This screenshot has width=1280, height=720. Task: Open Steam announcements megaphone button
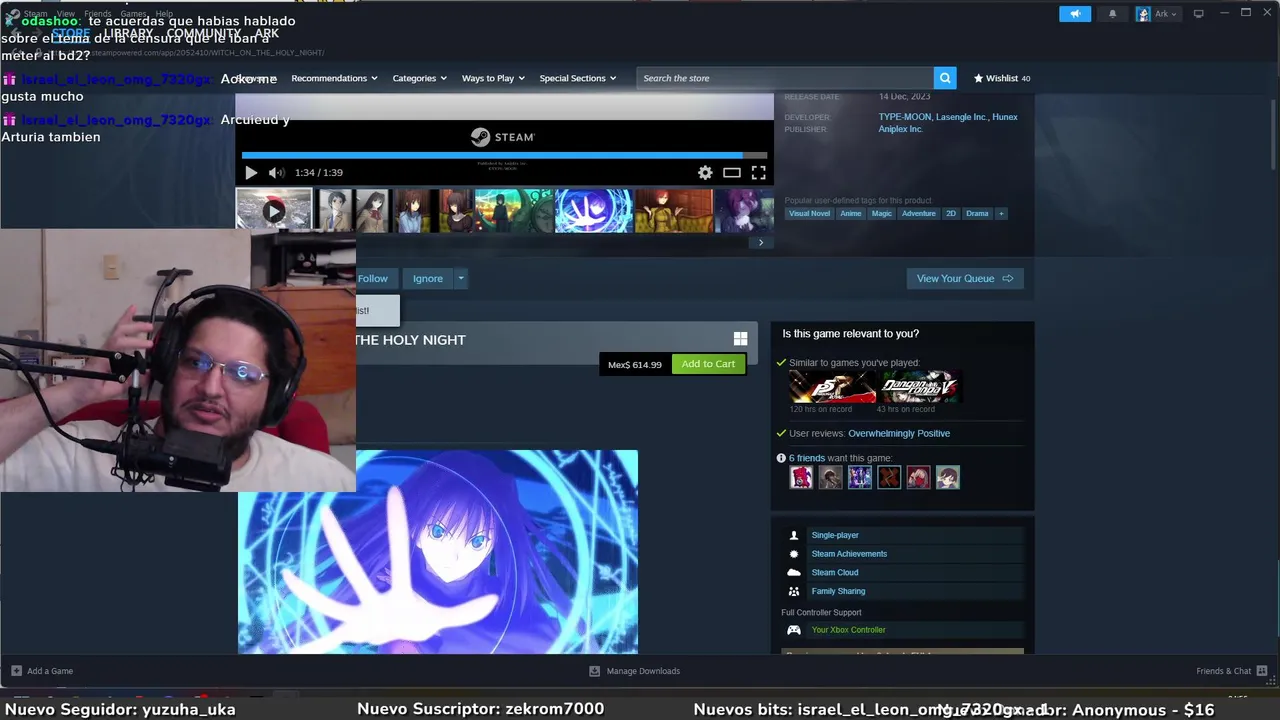1075,14
